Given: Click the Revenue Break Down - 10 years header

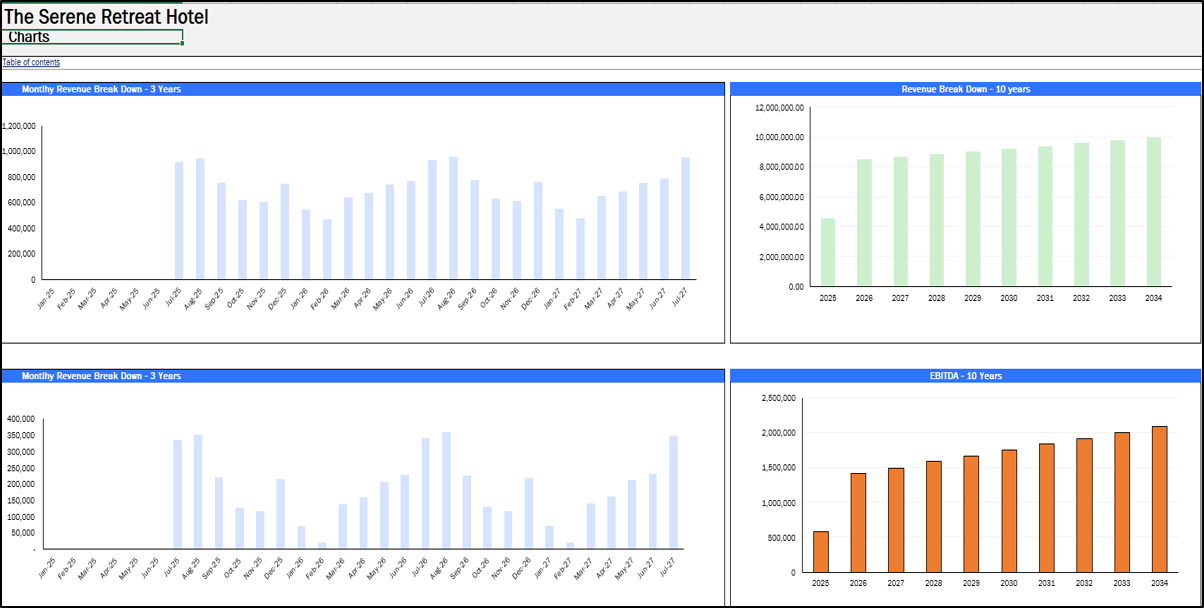Looking at the screenshot, I should click(965, 89).
